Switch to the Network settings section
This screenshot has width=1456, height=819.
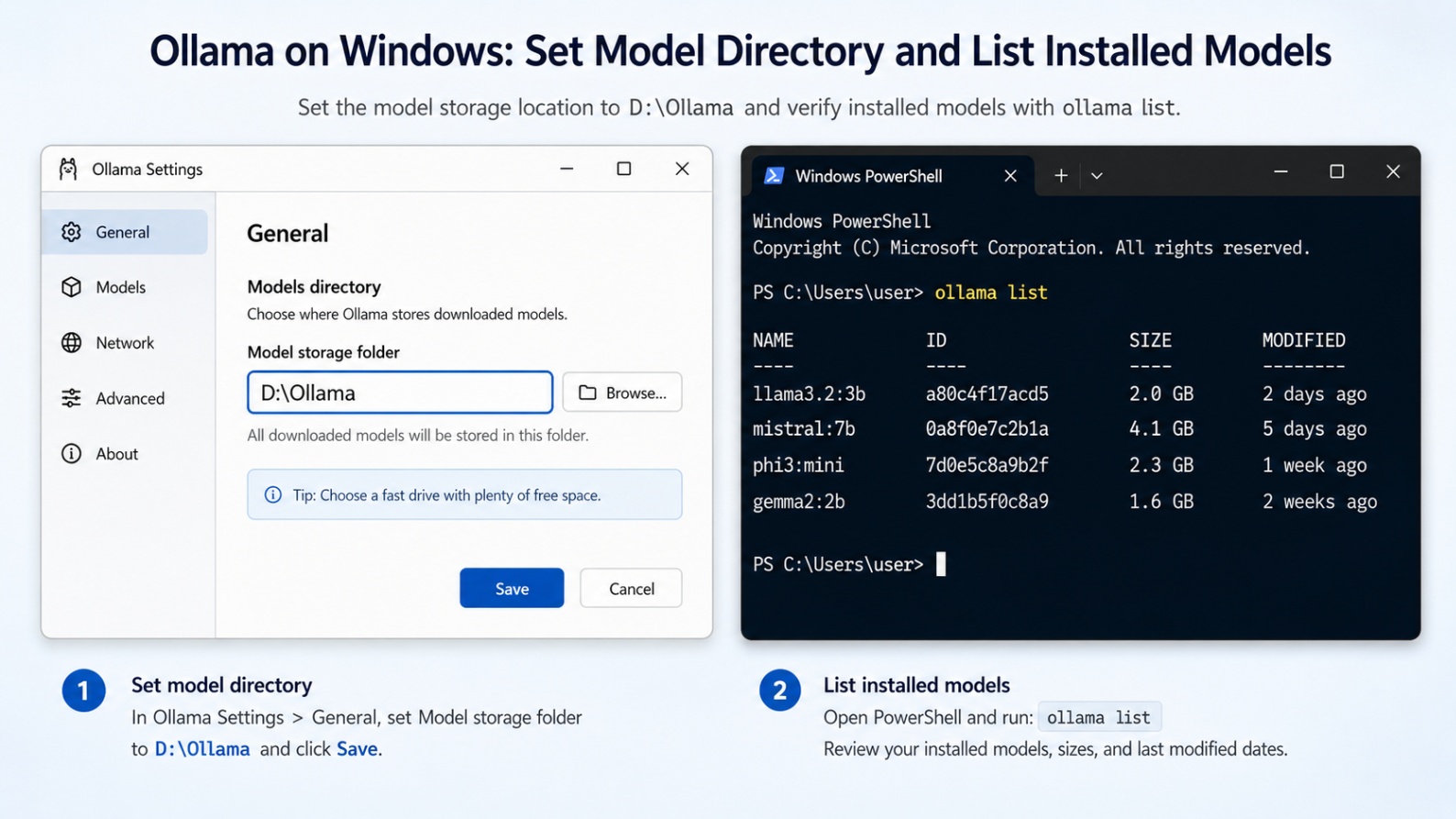[125, 343]
